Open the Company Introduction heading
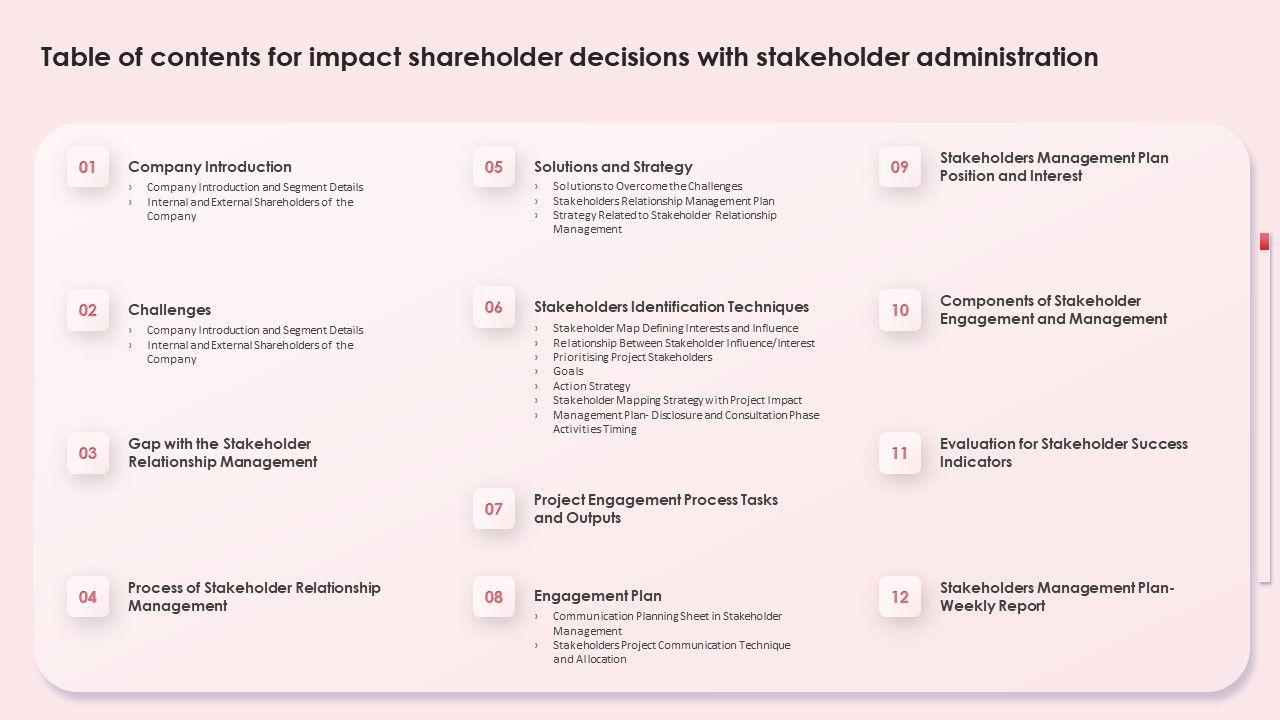 [x=210, y=167]
